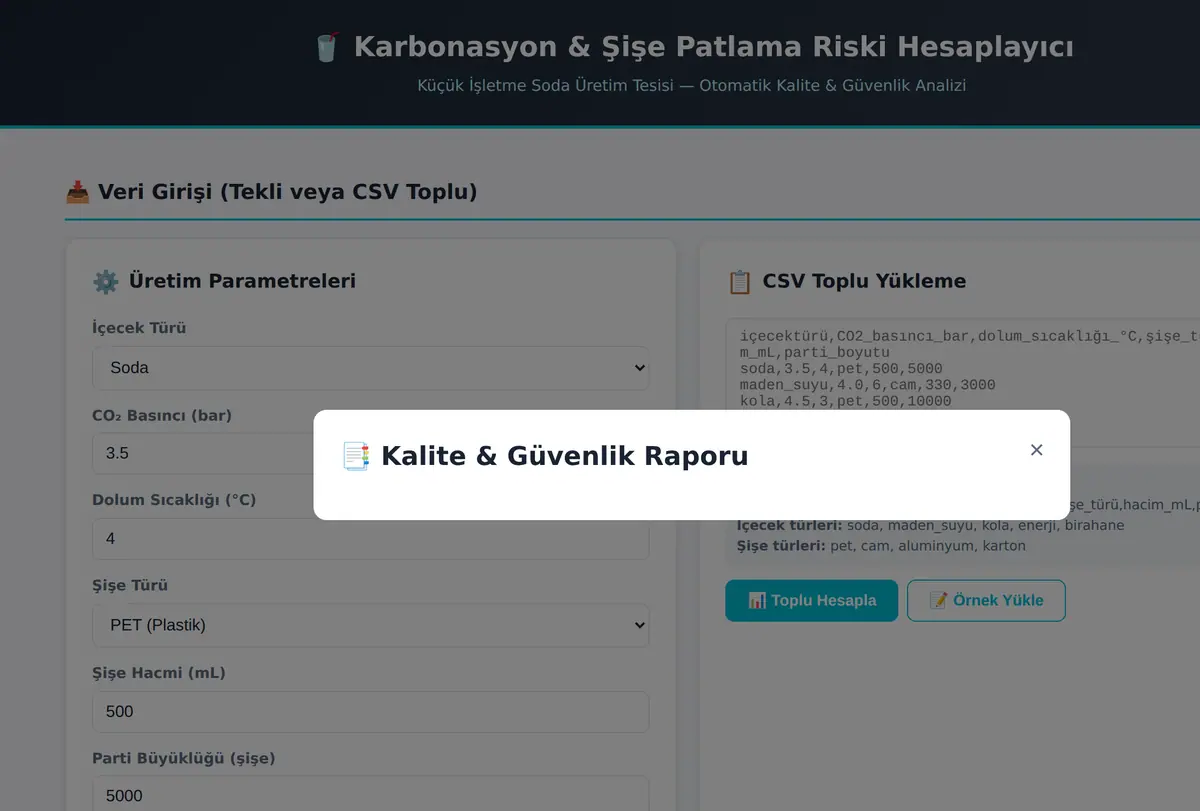This screenshot has height=811, width=1200.
Task: Focus the Parti Büyüklüğü input with value 5000
Action: 371,796
